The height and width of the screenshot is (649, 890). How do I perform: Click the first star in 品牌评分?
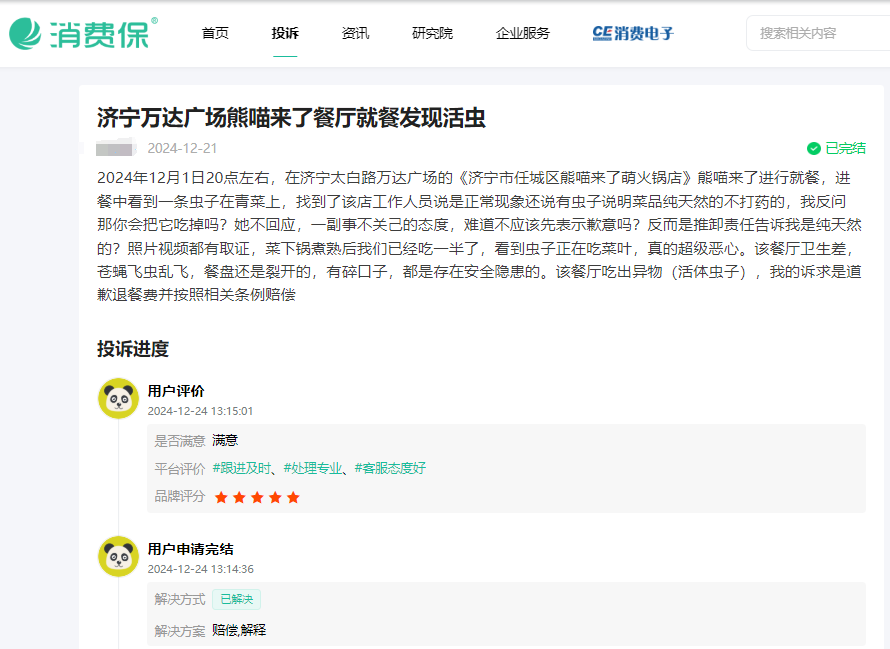click(221, 498)
